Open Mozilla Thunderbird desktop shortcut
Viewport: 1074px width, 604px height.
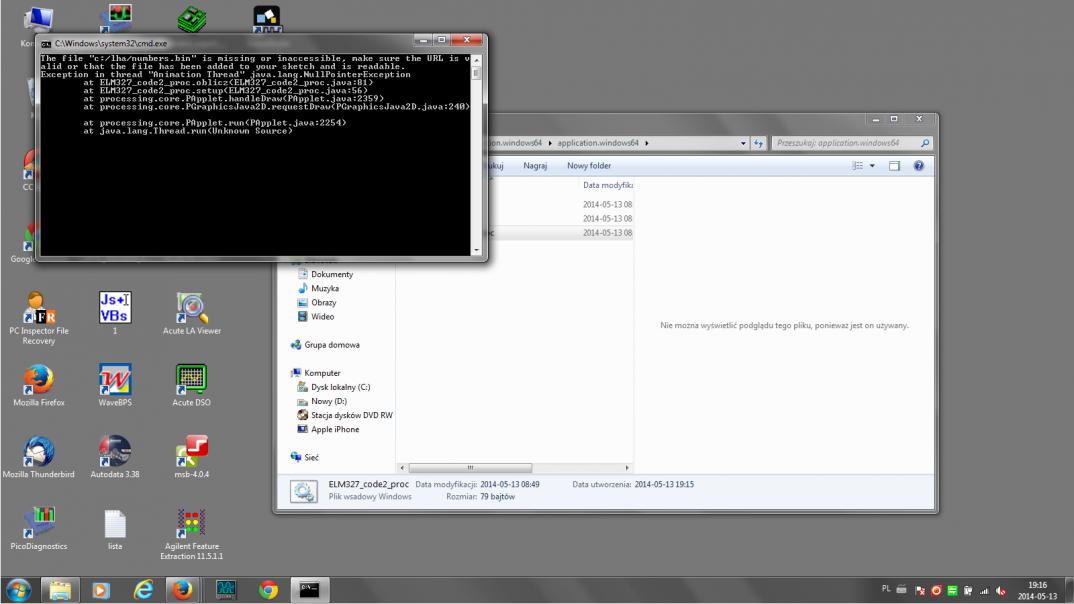pyautogui.click(x=35, y=452)
